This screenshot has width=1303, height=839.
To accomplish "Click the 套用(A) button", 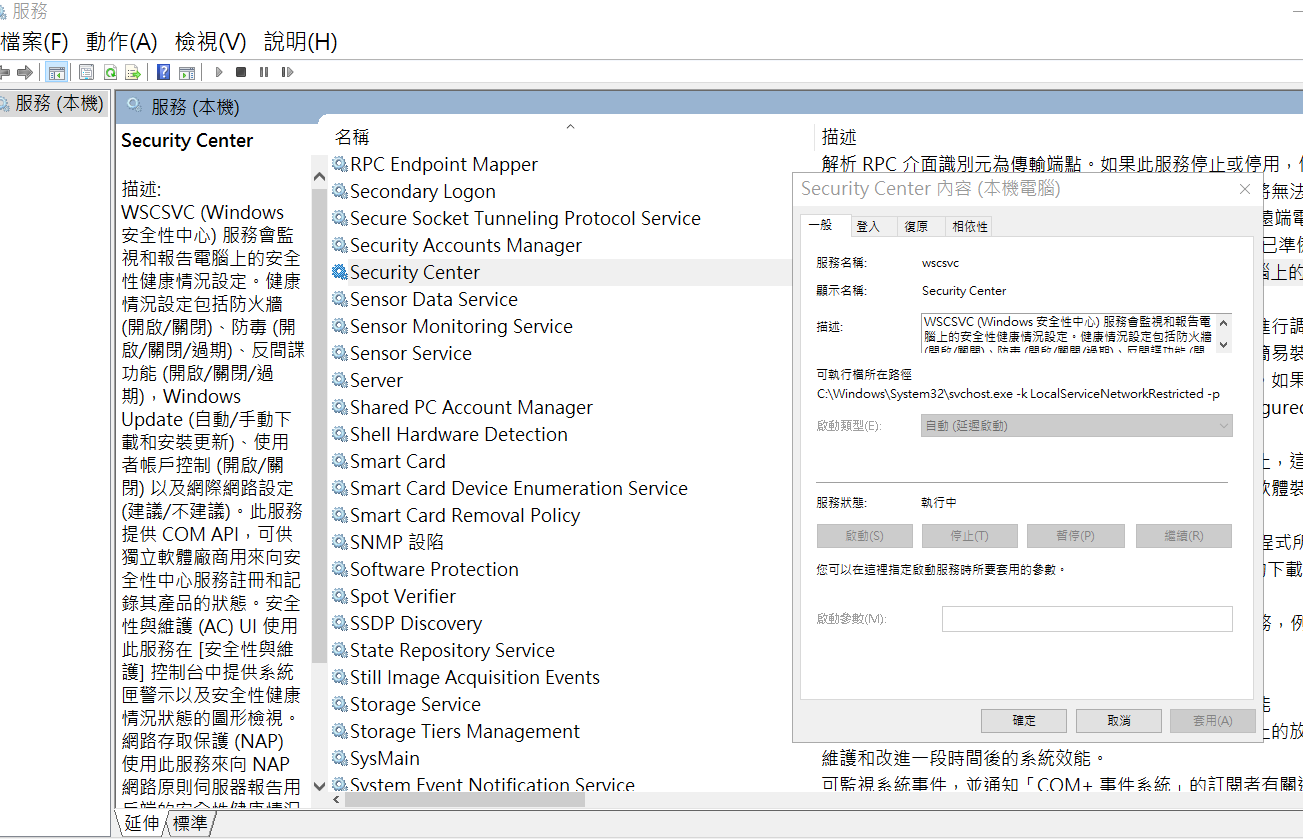I will pyautogui.click(x=1212, y=720).
